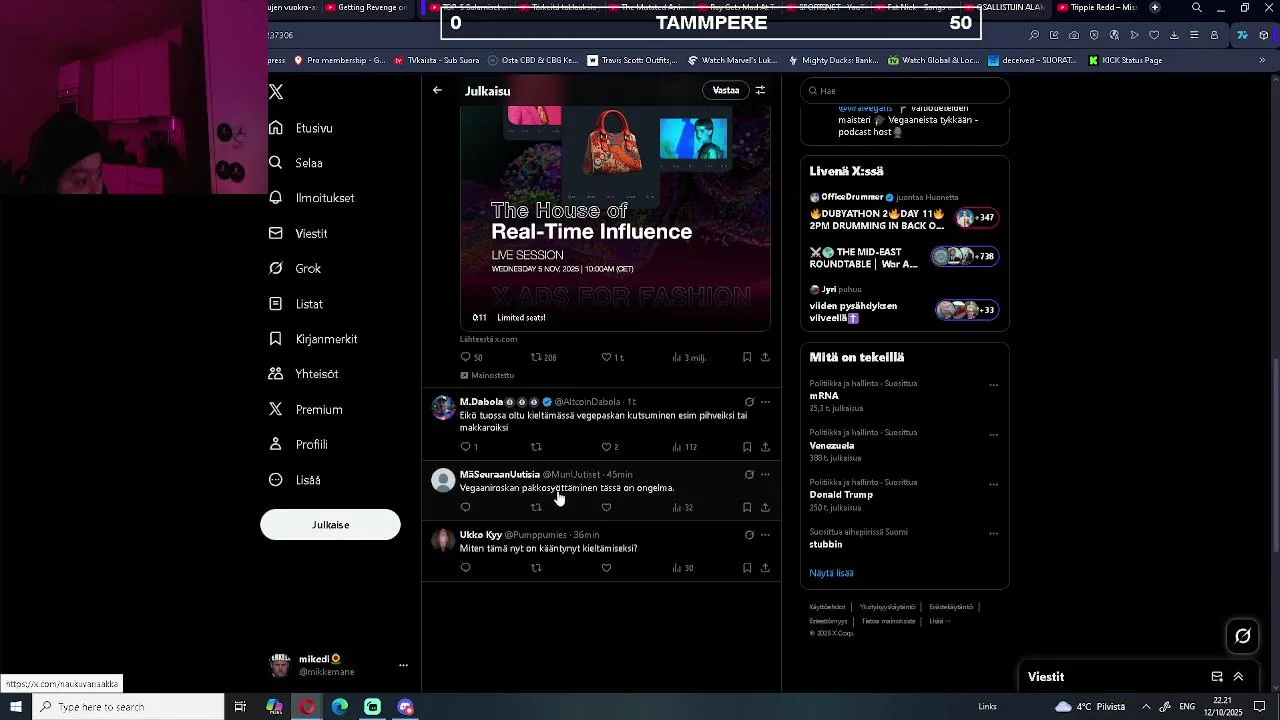
Task: Open more options for stubbin trend
Action: [x=993, y=534]
